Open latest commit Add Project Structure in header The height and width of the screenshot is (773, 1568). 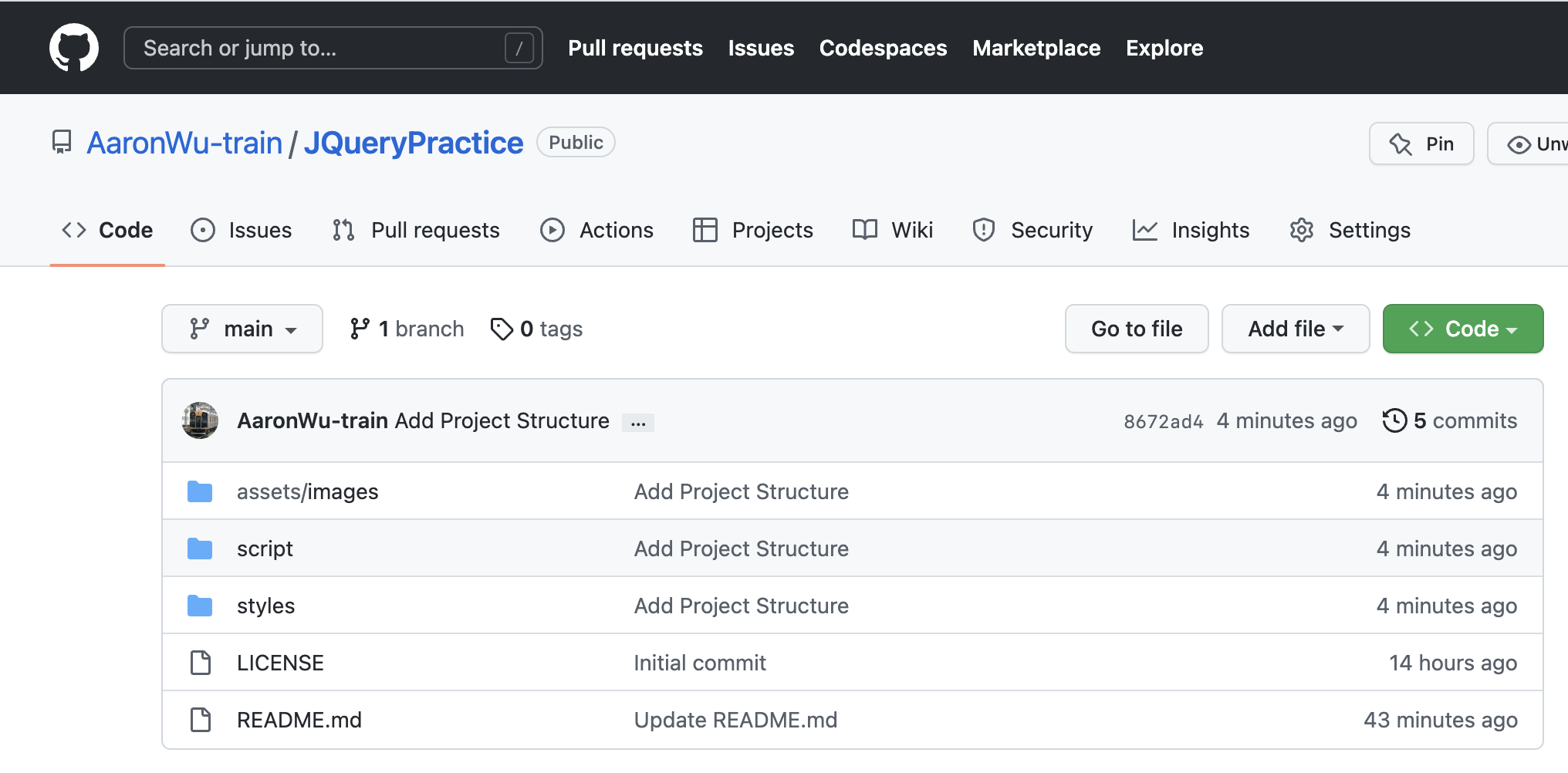point(502,420)
